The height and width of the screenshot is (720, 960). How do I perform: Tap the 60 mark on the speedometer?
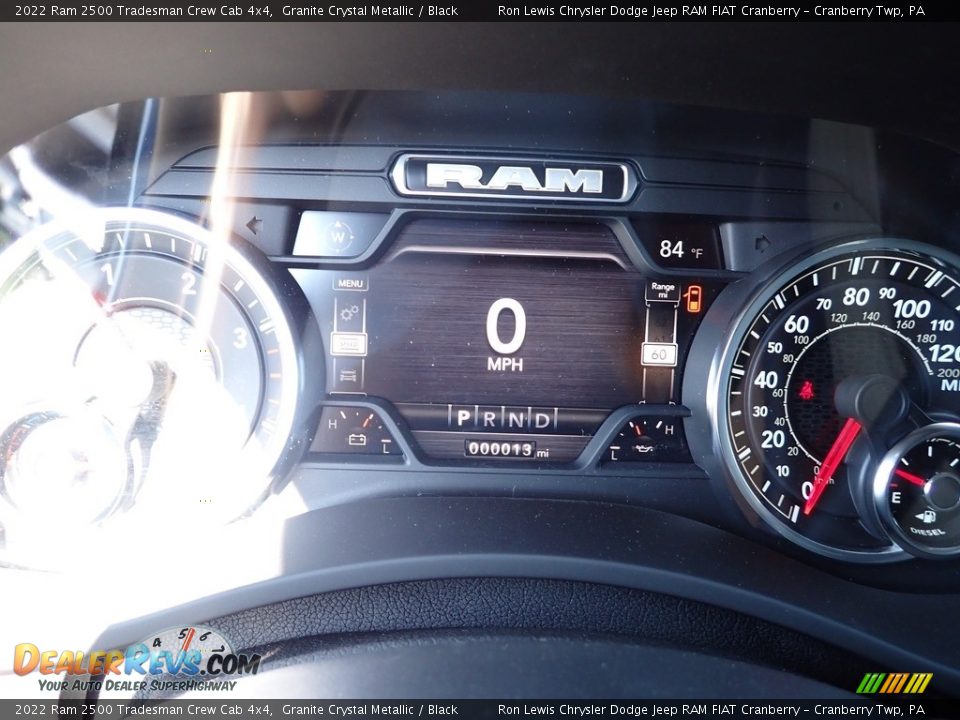pos(797,324)
